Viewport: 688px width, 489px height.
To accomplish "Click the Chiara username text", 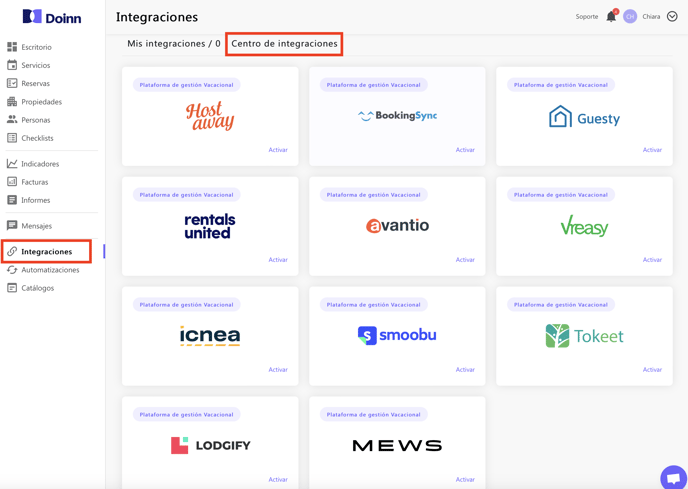I will point(651,17).
